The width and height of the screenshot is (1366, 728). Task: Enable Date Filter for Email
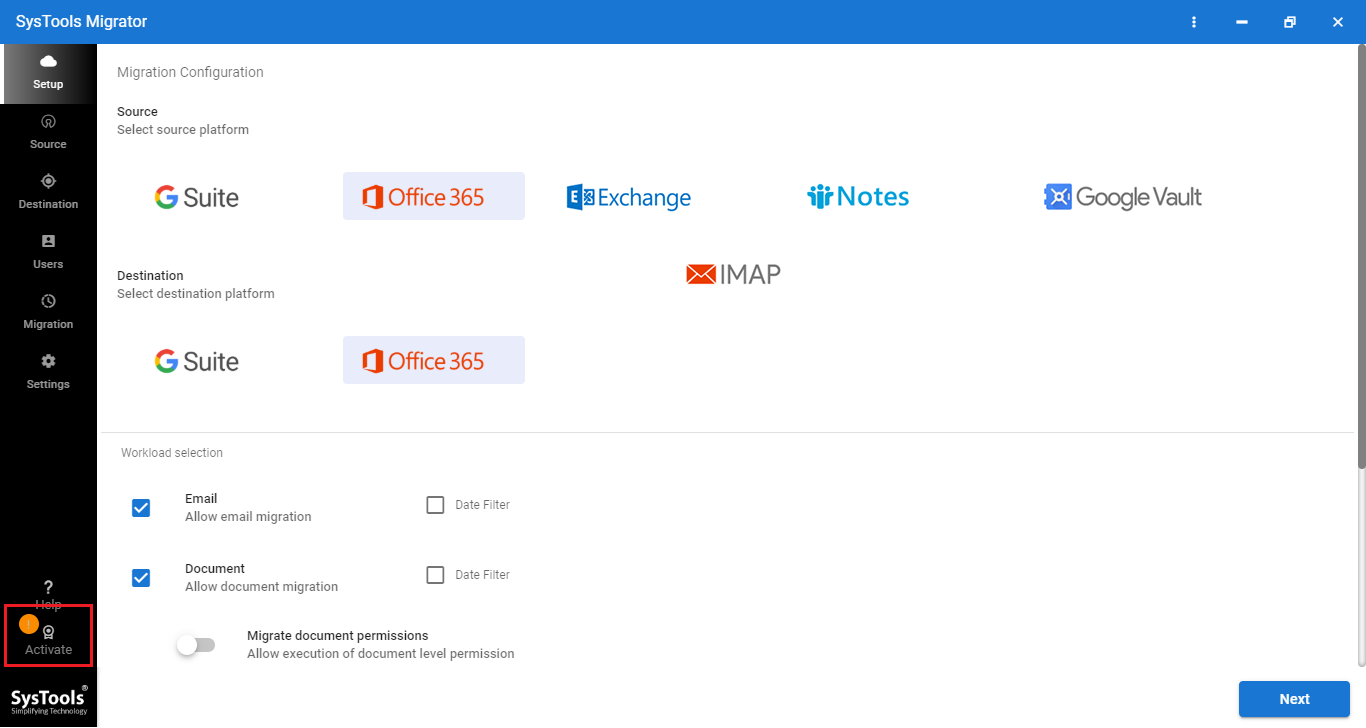(435, 505)
